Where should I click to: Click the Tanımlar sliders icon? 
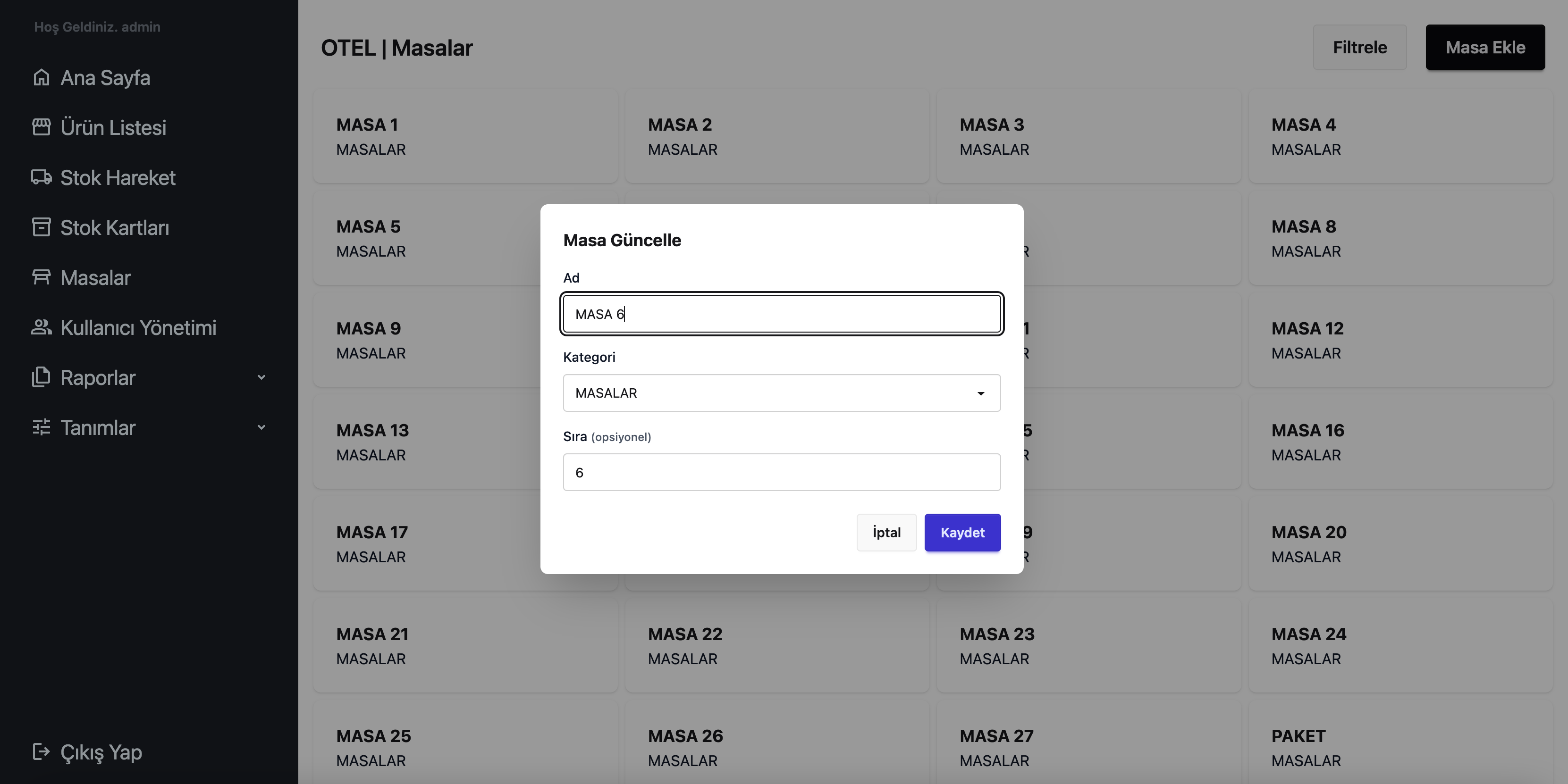click(41, 427)
